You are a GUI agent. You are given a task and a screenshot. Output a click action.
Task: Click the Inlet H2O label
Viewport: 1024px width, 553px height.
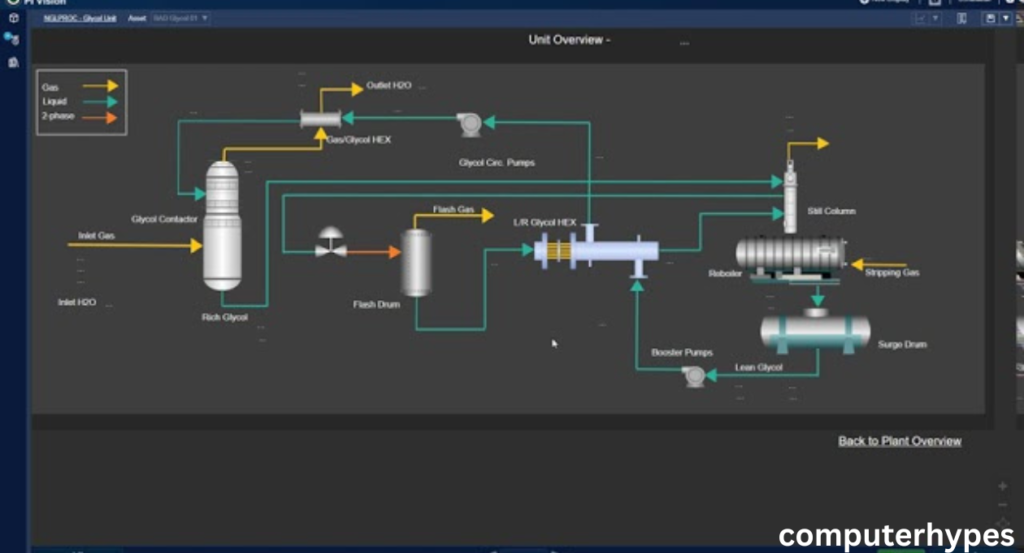(76, 302)
